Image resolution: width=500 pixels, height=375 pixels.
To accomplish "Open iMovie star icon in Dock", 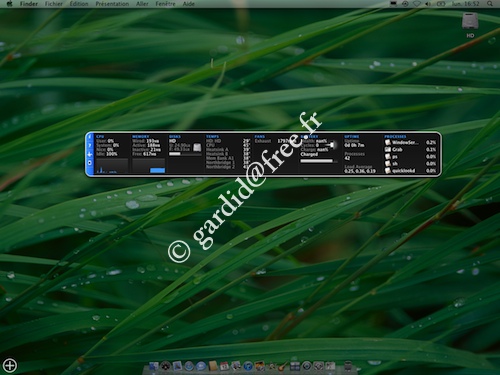I will pos(271,366).
